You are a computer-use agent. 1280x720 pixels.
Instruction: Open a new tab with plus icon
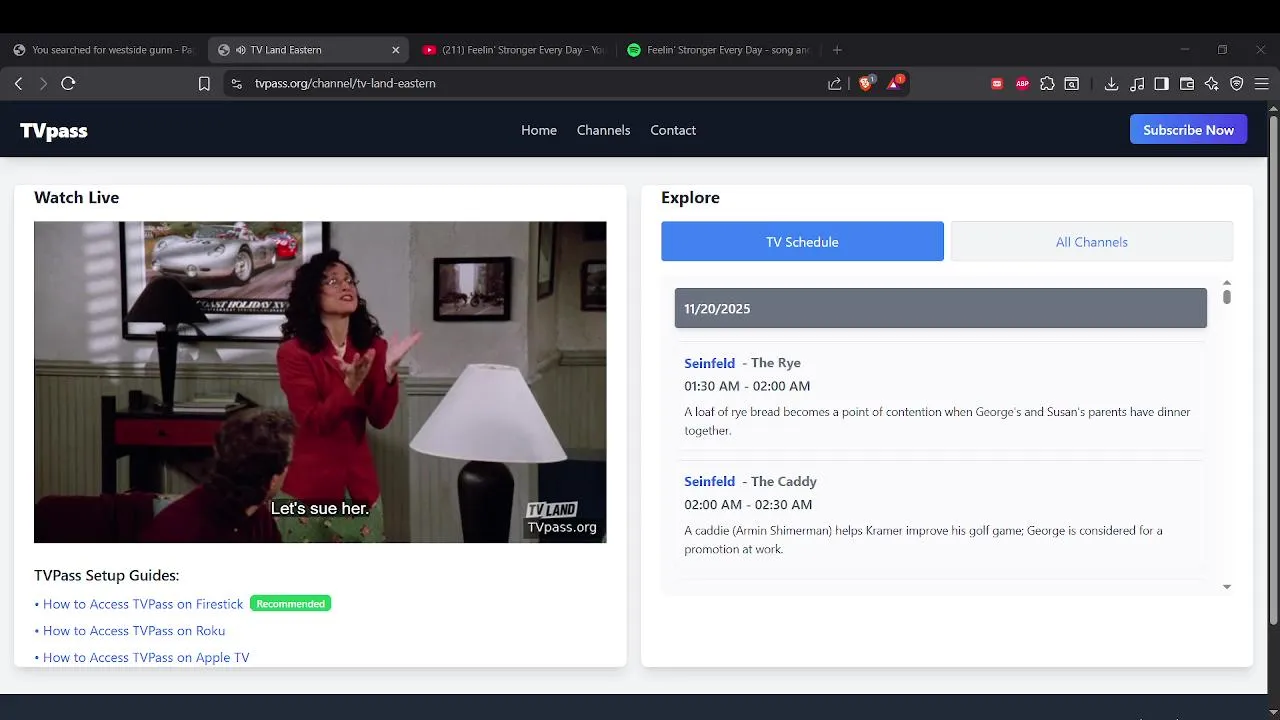[x=837, y=50]
